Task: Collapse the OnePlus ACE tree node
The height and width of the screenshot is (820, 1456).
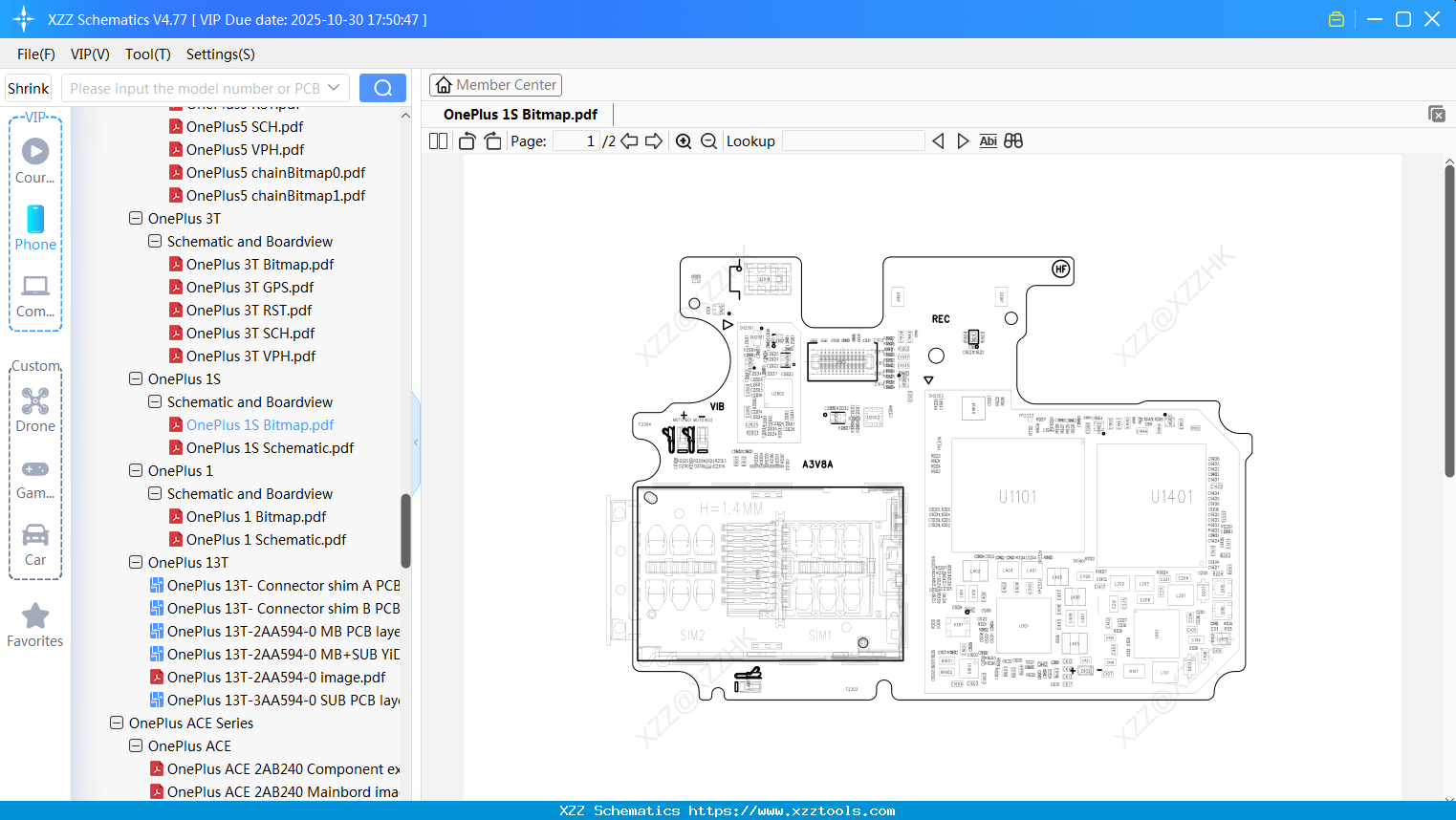Action: click(136, 745)
